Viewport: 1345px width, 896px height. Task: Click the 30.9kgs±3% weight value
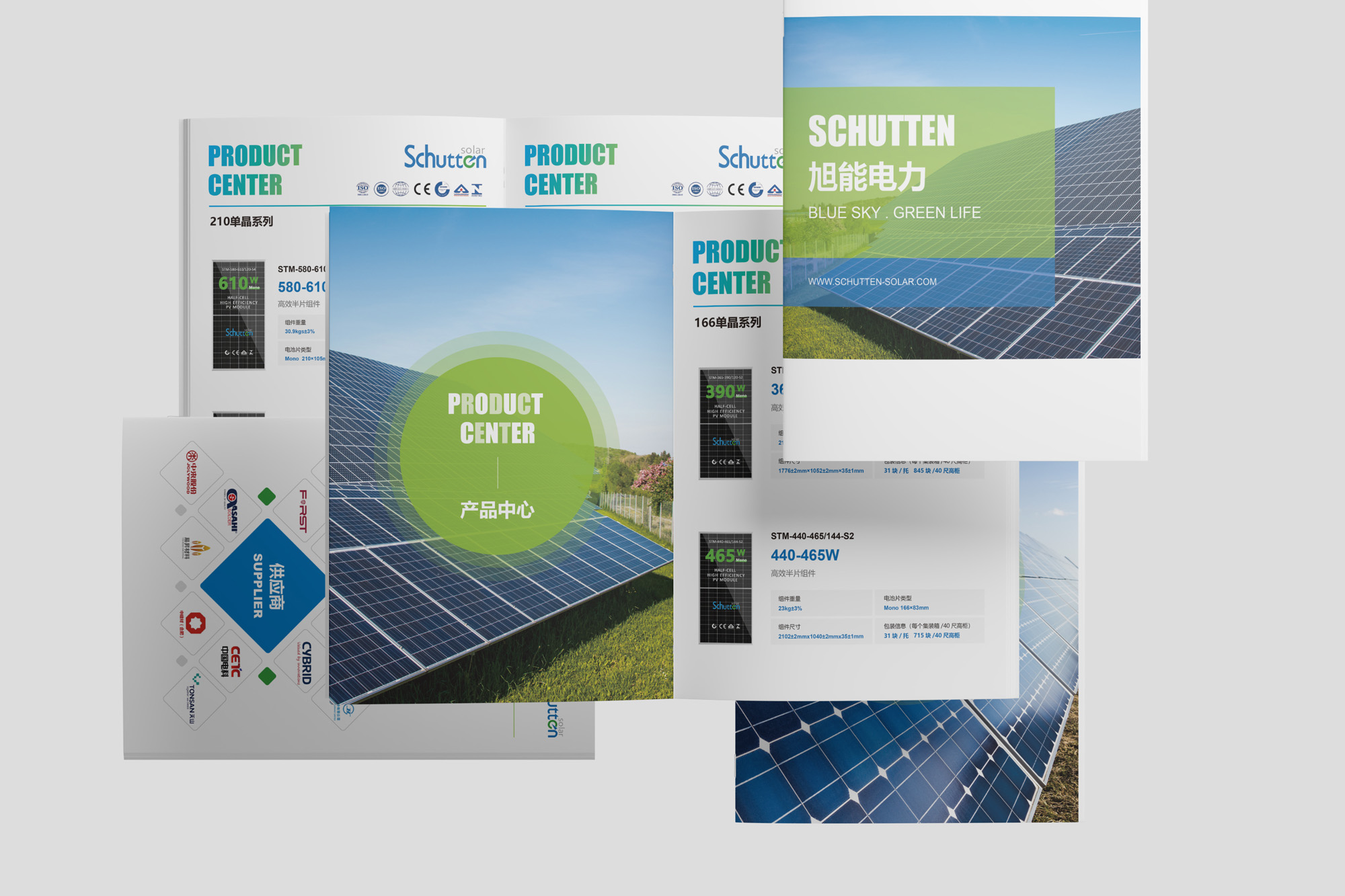pyautogui.click(x=299, y=331)
